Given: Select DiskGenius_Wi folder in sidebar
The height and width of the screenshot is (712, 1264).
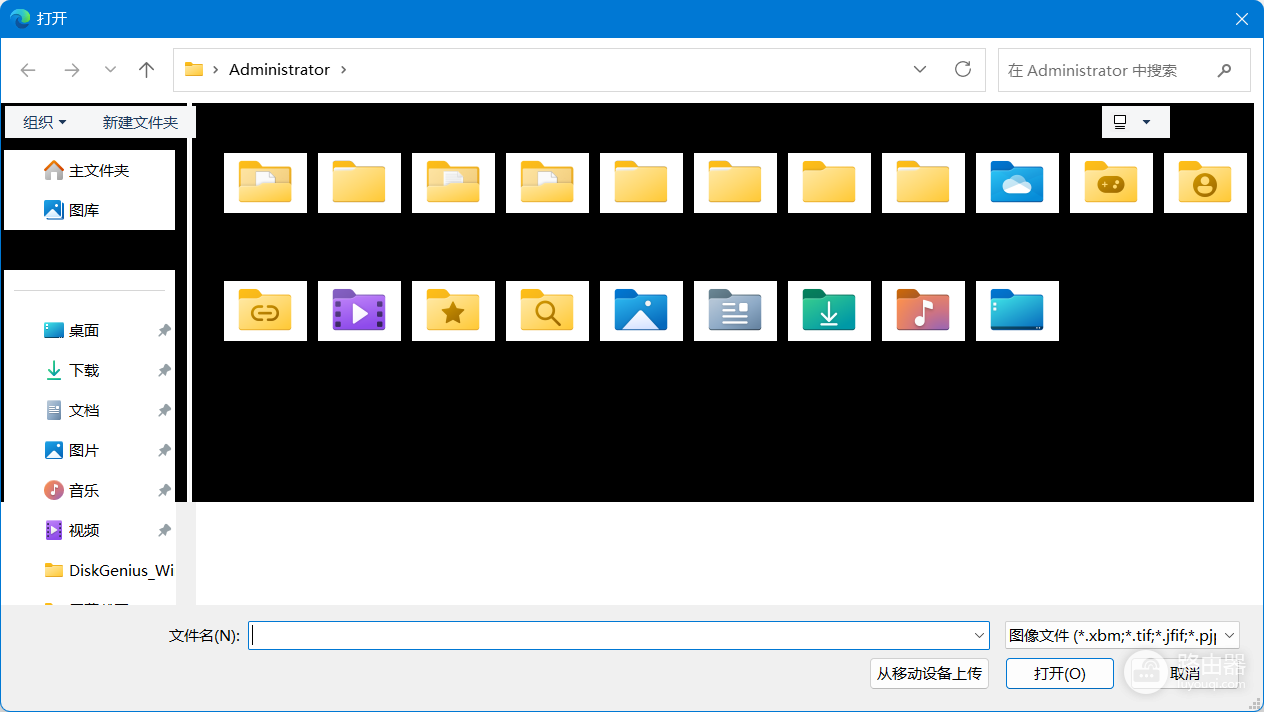Looking at the screenshot, I should [x=109, y=571].
